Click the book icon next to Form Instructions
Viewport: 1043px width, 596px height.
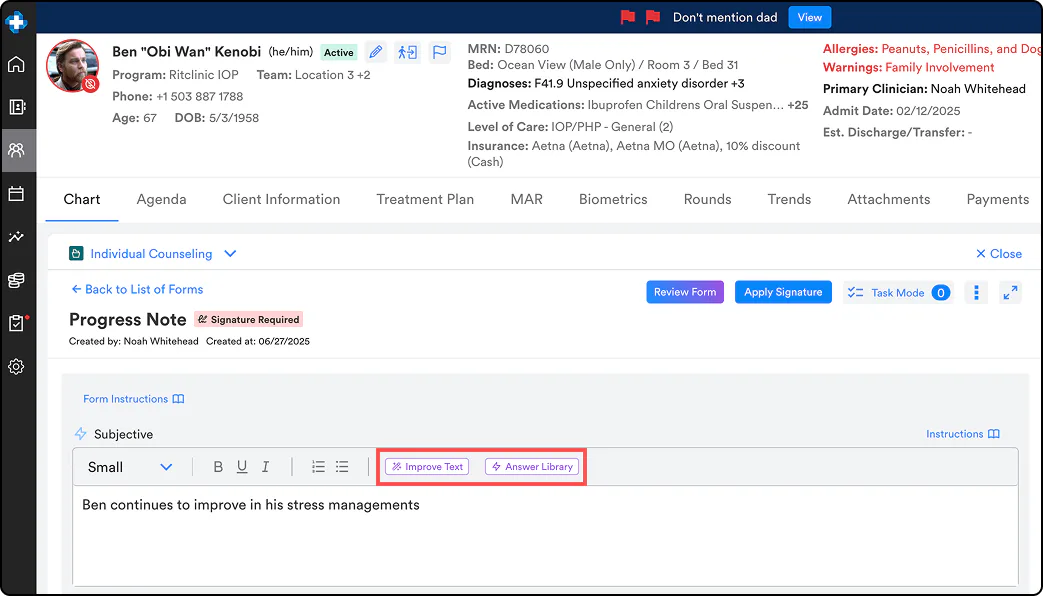tap(178, 399)
